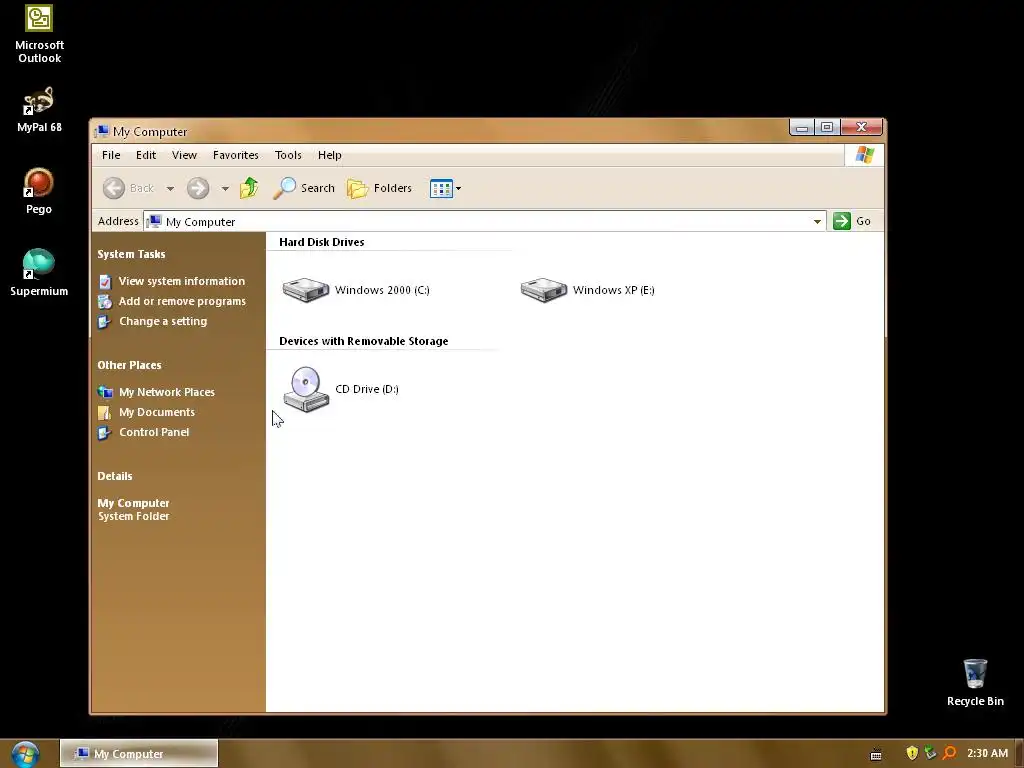Image resolution: width=1024 pixels, height=768 pixels.
Task: Click the tray network connection icon
Action: pos(931,753)
